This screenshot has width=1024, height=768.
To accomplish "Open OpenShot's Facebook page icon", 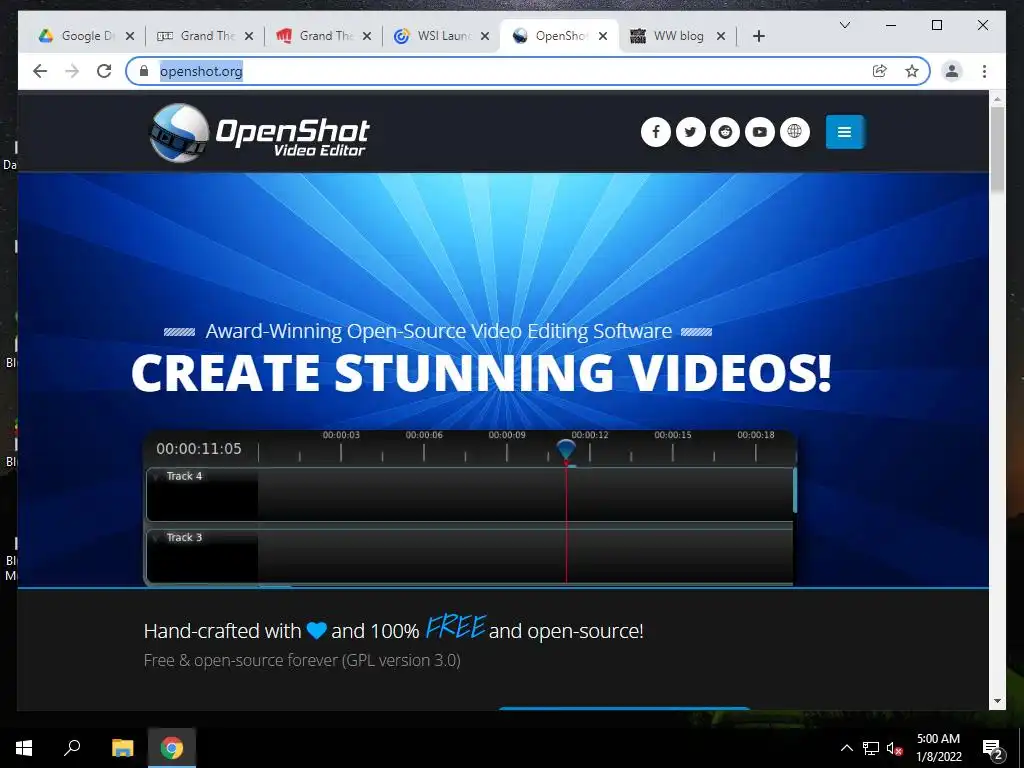I will click(656, 132).
